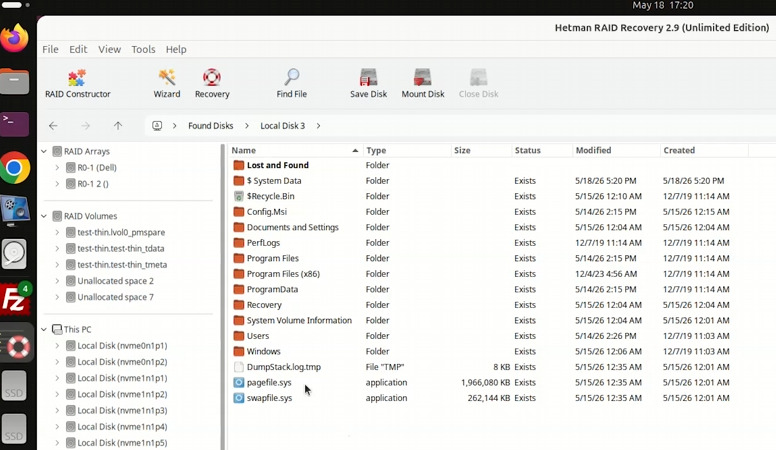This screenshot has width=776, height=450.
Task: Go forward with the right arrow
Action: [86, 126]
